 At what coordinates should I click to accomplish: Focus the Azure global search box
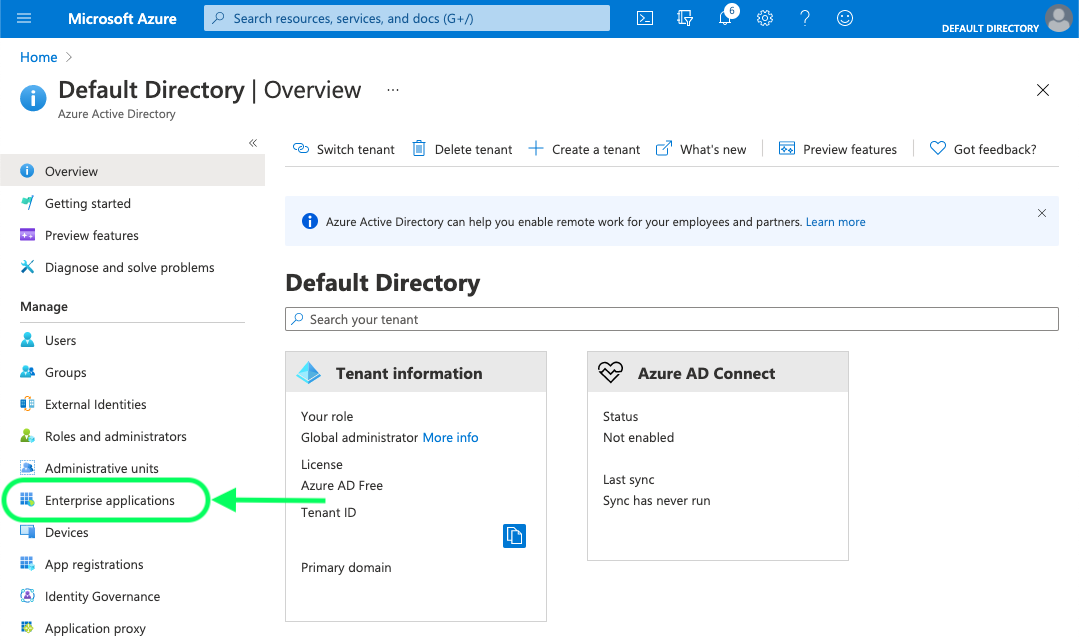(407, 19)
